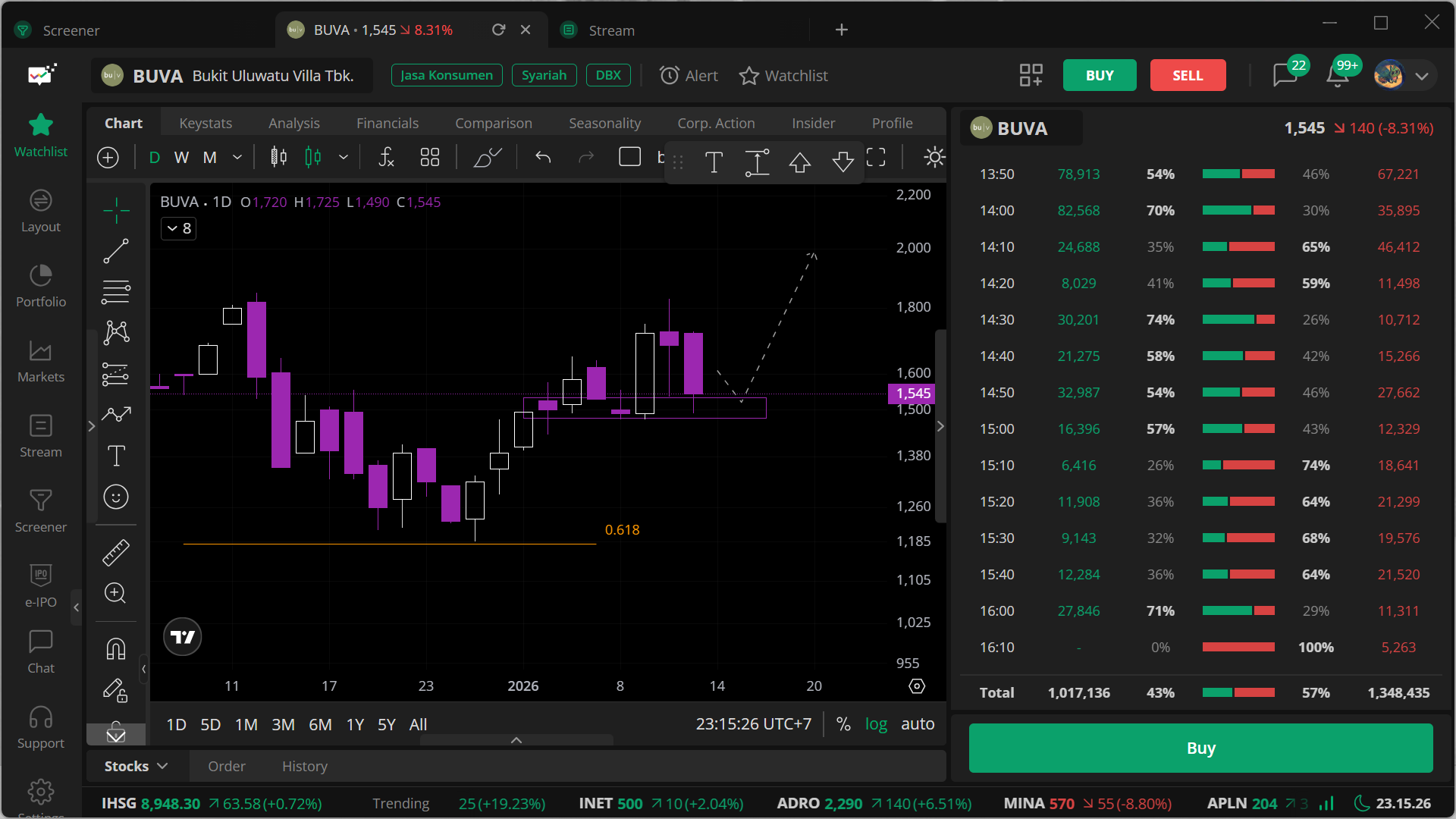Toggle log scale on chart
1456x819 pixels.
876,724
